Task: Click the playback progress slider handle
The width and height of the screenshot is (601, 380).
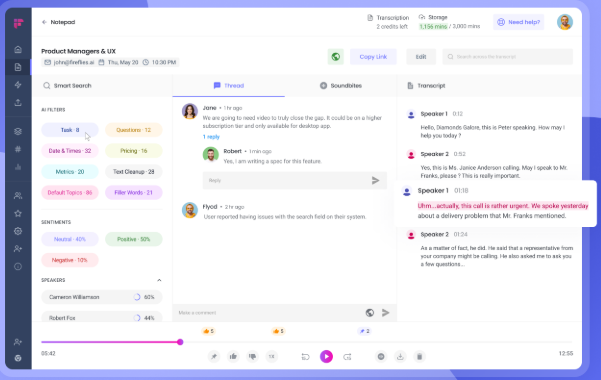Action: (x=180, y=342)
